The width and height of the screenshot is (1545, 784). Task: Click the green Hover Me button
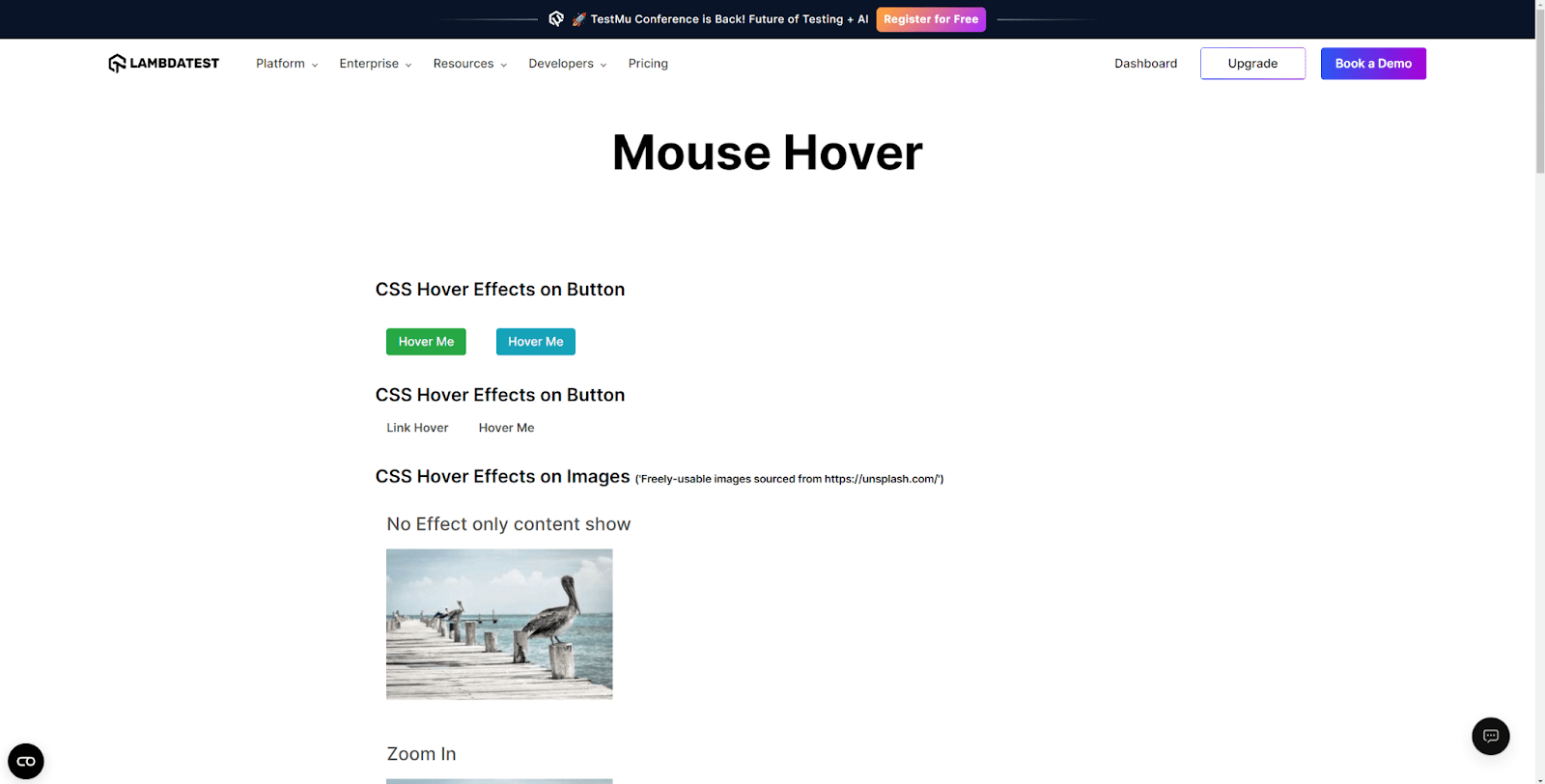click(x=426, y=342)
